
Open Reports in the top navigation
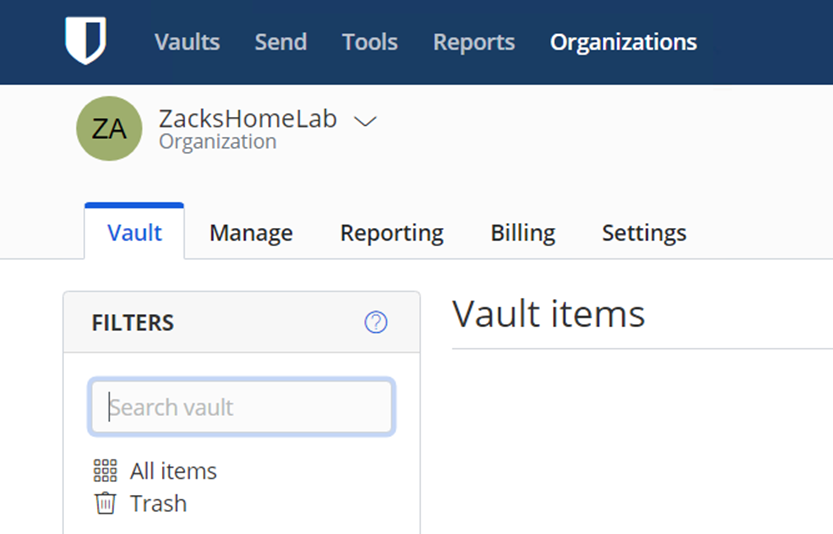point(474,42)
